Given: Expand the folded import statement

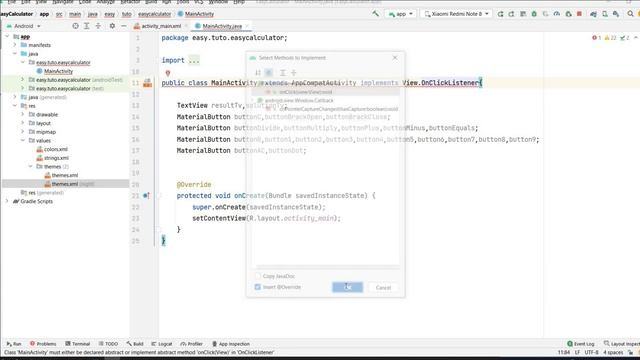Looking at the screenshot, I should [x=194, y=60].
